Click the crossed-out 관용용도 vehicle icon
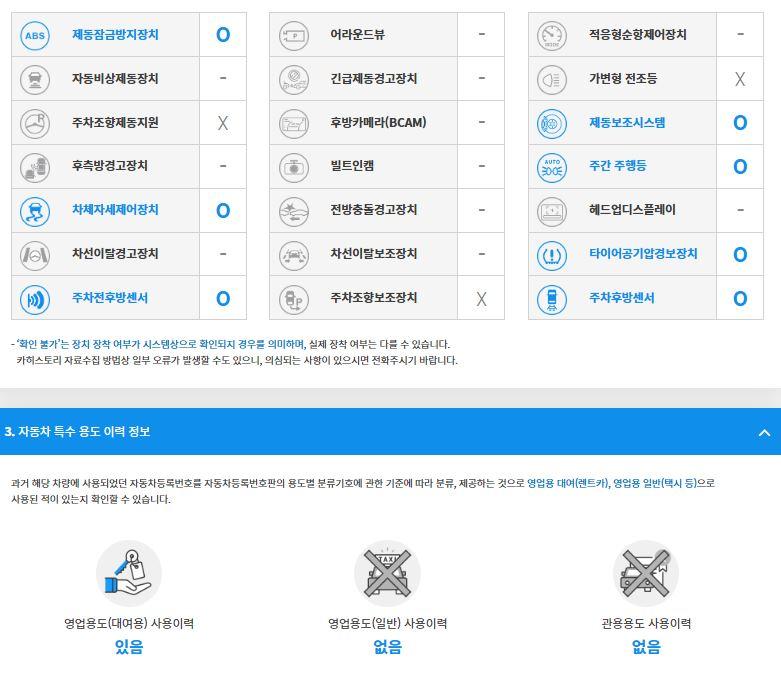 (645, 573)
